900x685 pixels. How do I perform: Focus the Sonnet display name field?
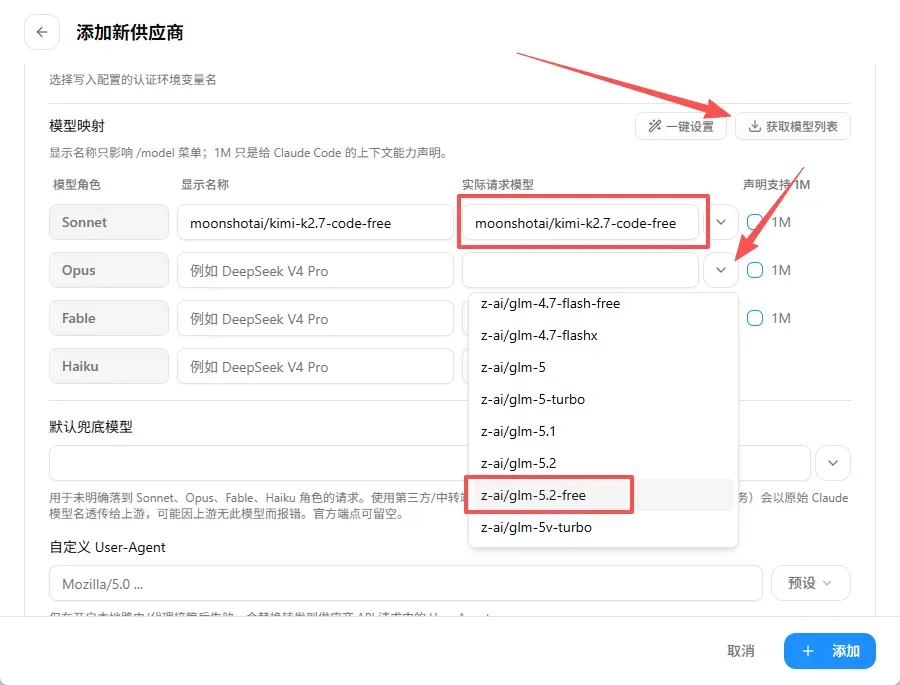coord(315,222)
